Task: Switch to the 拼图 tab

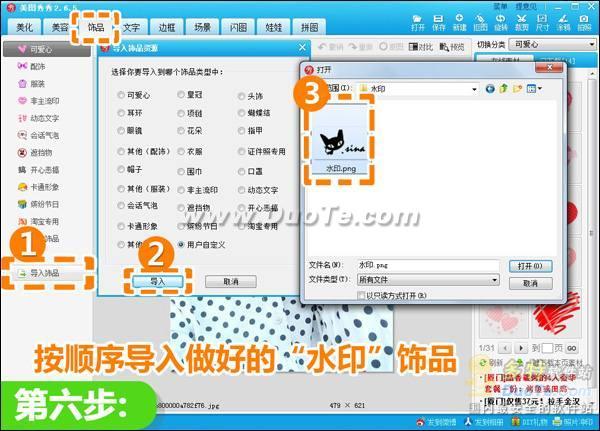Action: click(309, 27)
